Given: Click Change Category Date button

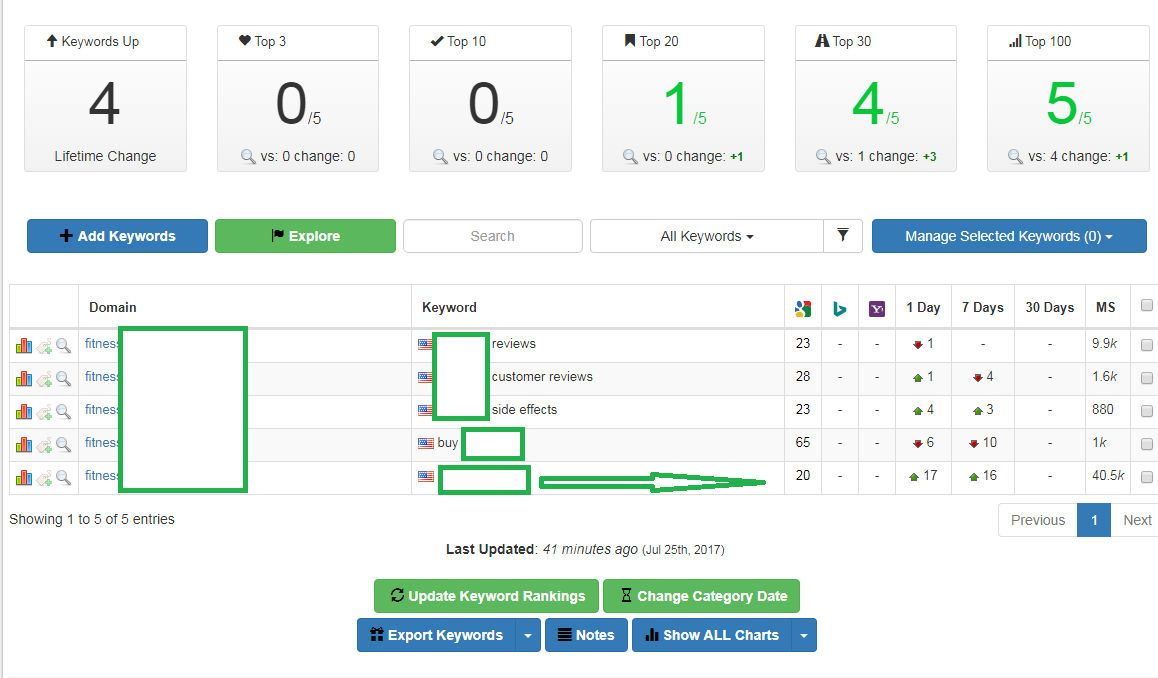Looking at the screenshot, I should tap(702, 596).
